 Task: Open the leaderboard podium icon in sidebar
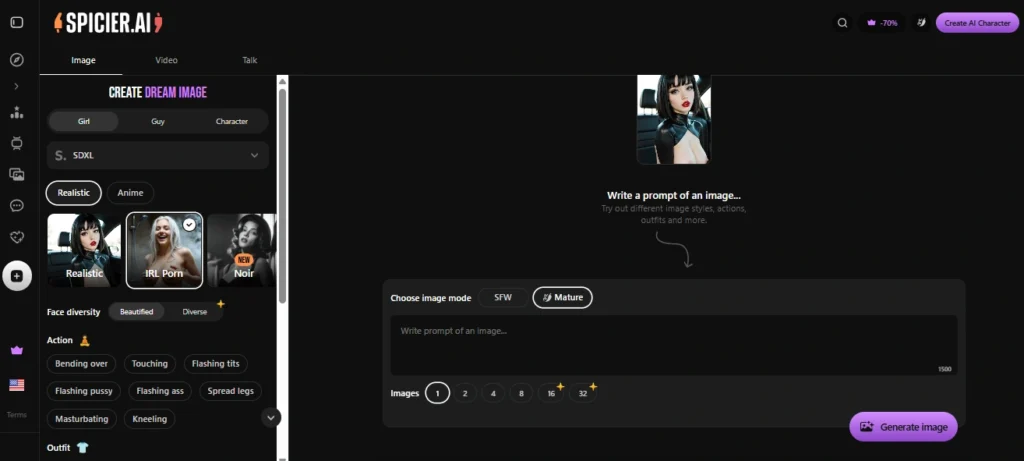coord(17,112)
